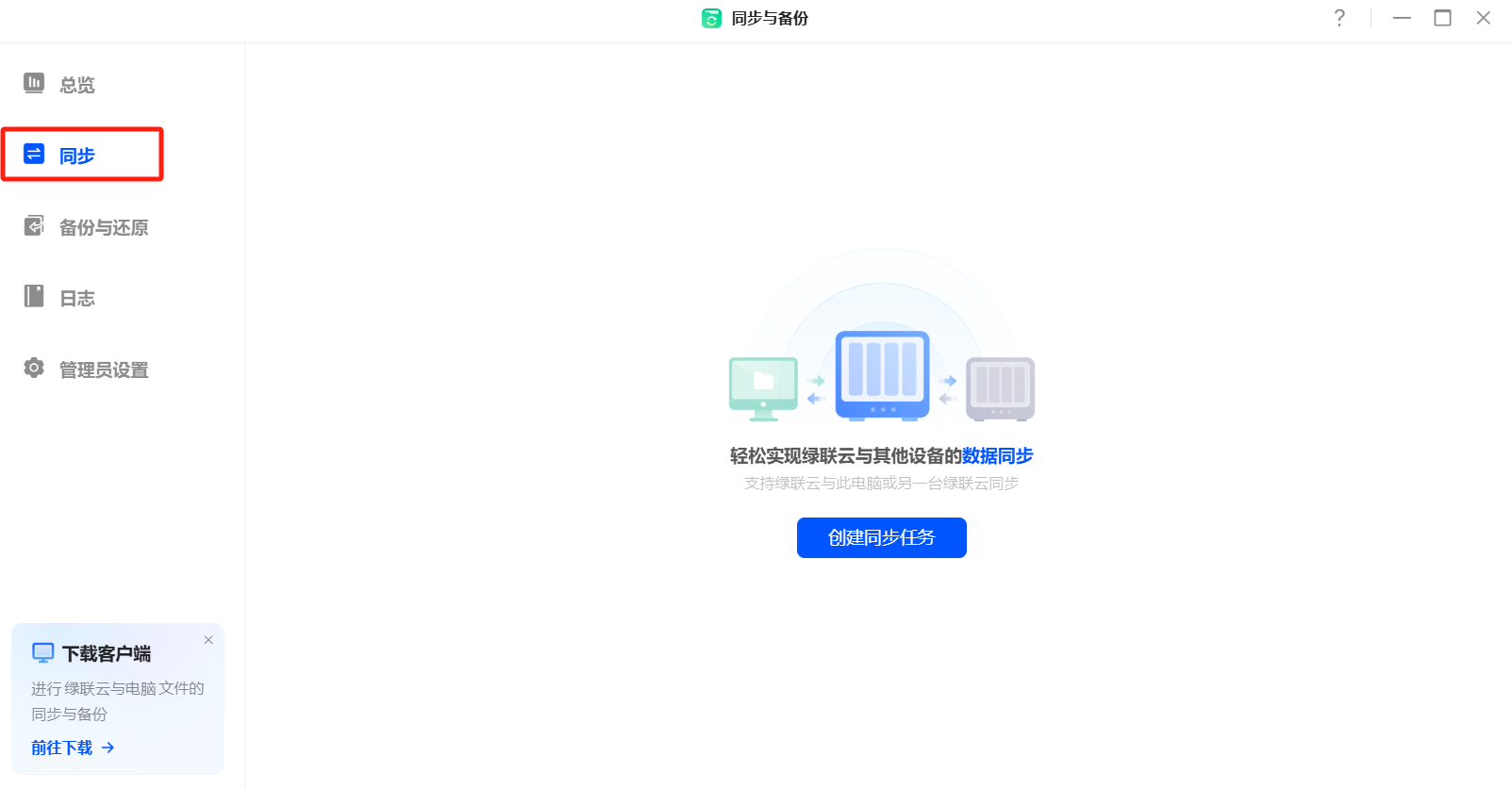
Task: Click the arrow icon after 前往下载
Action: pyautogui.click(x=108, y=748)
